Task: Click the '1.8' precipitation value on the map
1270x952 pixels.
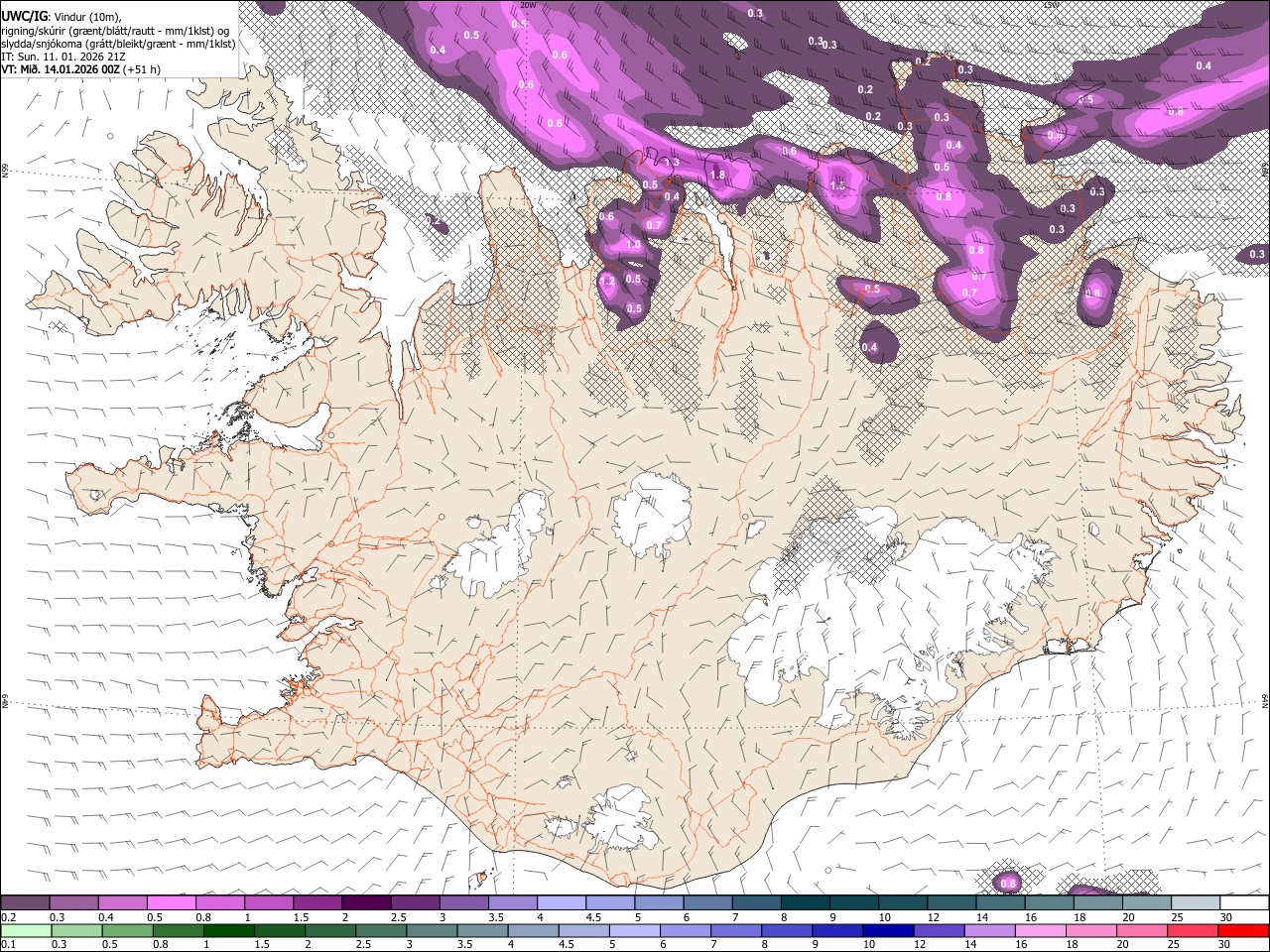Action: 717,175
